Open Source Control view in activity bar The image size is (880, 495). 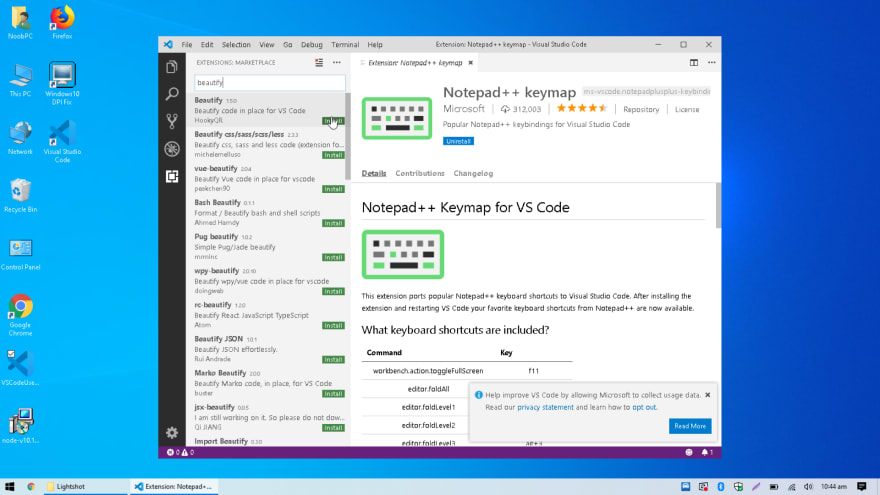click(172, 121)
